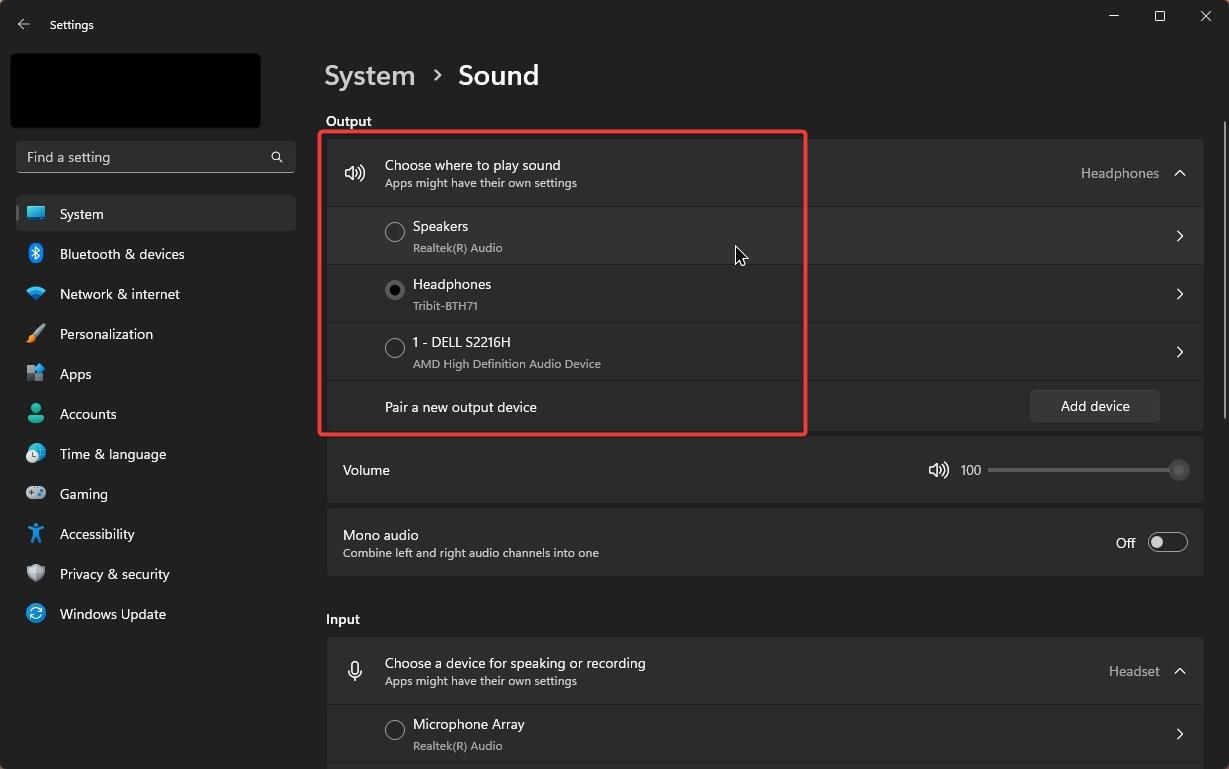
Task: Click the System sidebar icon
Action: 35,213
